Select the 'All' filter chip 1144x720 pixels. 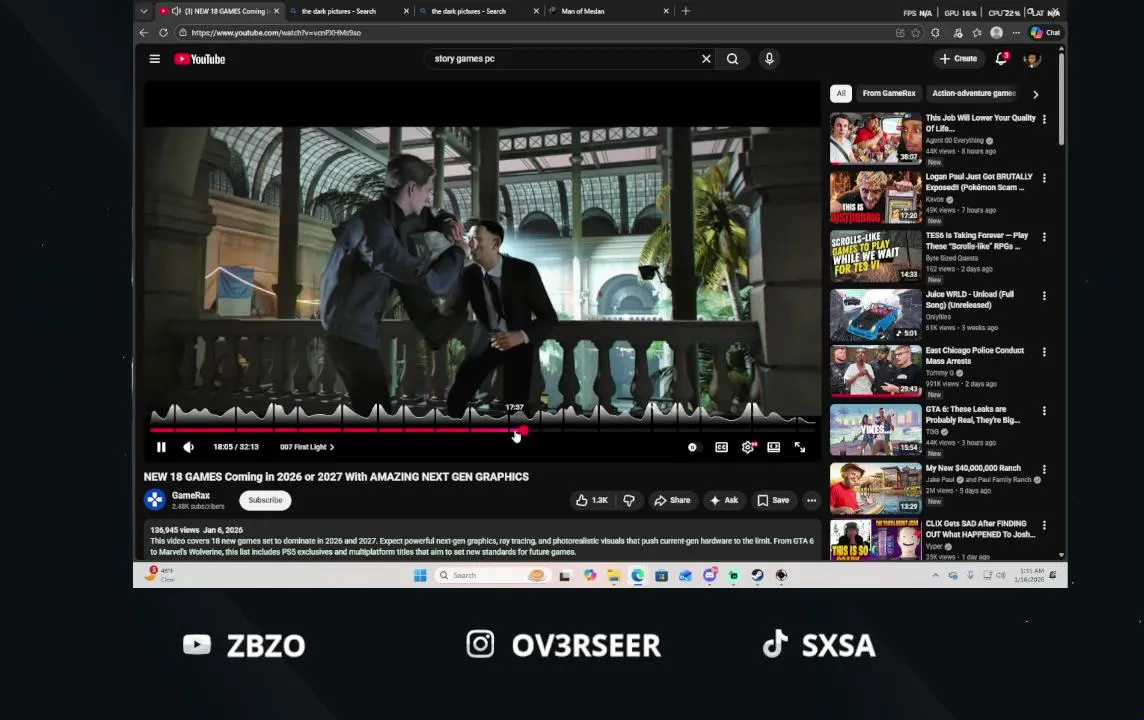pyautogui.click(x=840, y=93)
